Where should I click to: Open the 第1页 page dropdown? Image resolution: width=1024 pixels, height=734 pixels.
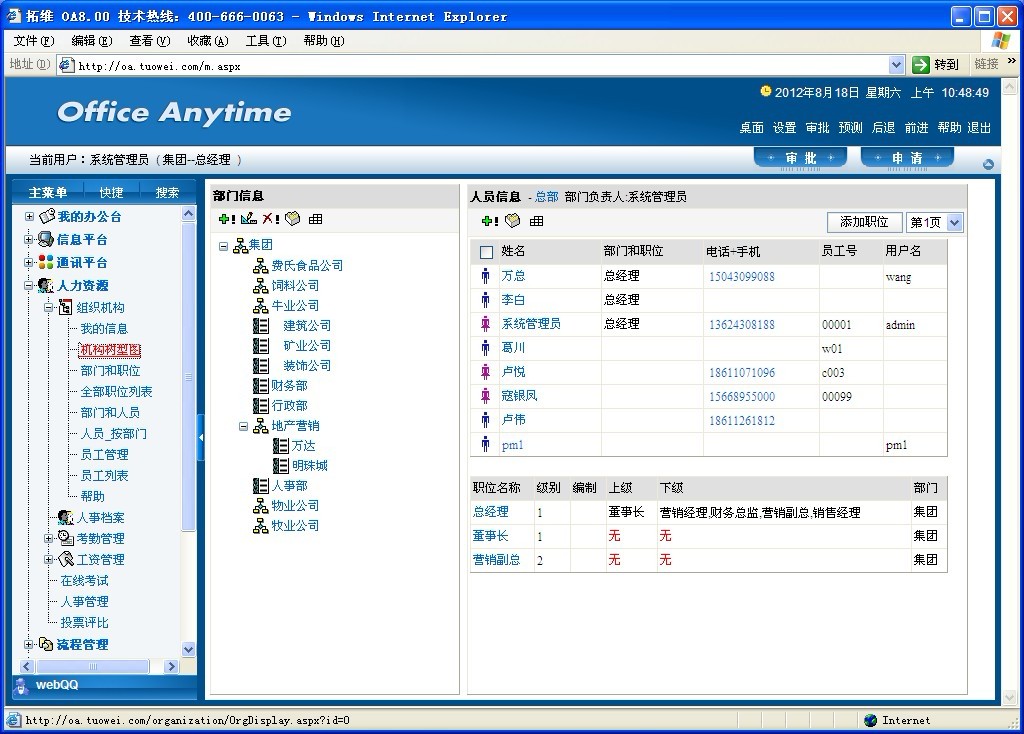[x=954, y=222]
